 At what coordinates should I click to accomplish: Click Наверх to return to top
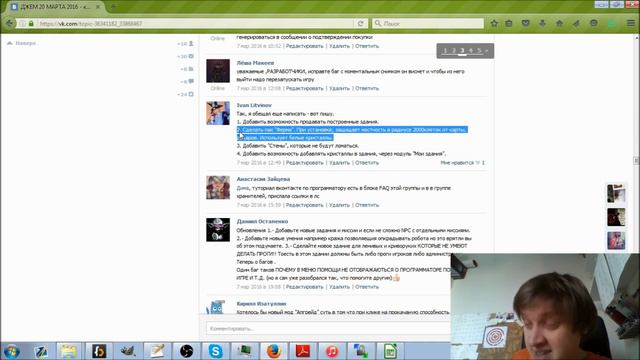tap(22, 43)
